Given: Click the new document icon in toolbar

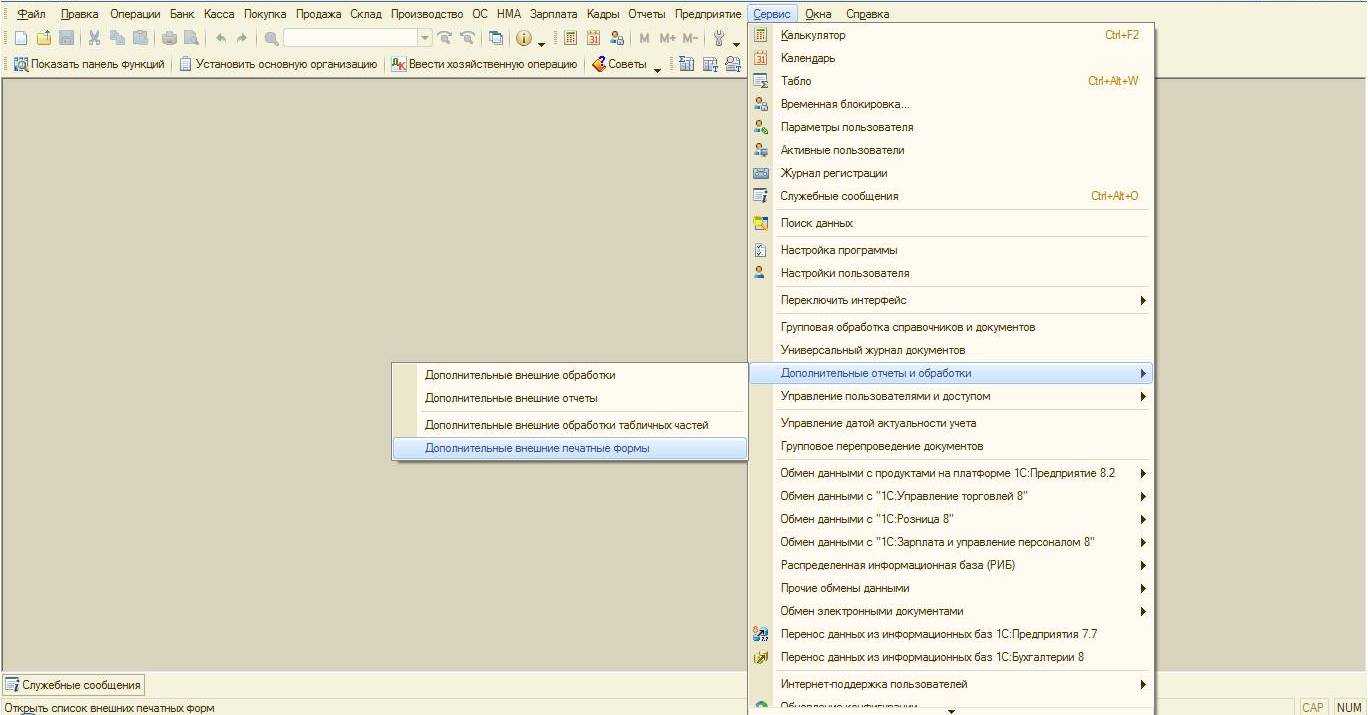Looking at the screenshot, I should (20, 38).
